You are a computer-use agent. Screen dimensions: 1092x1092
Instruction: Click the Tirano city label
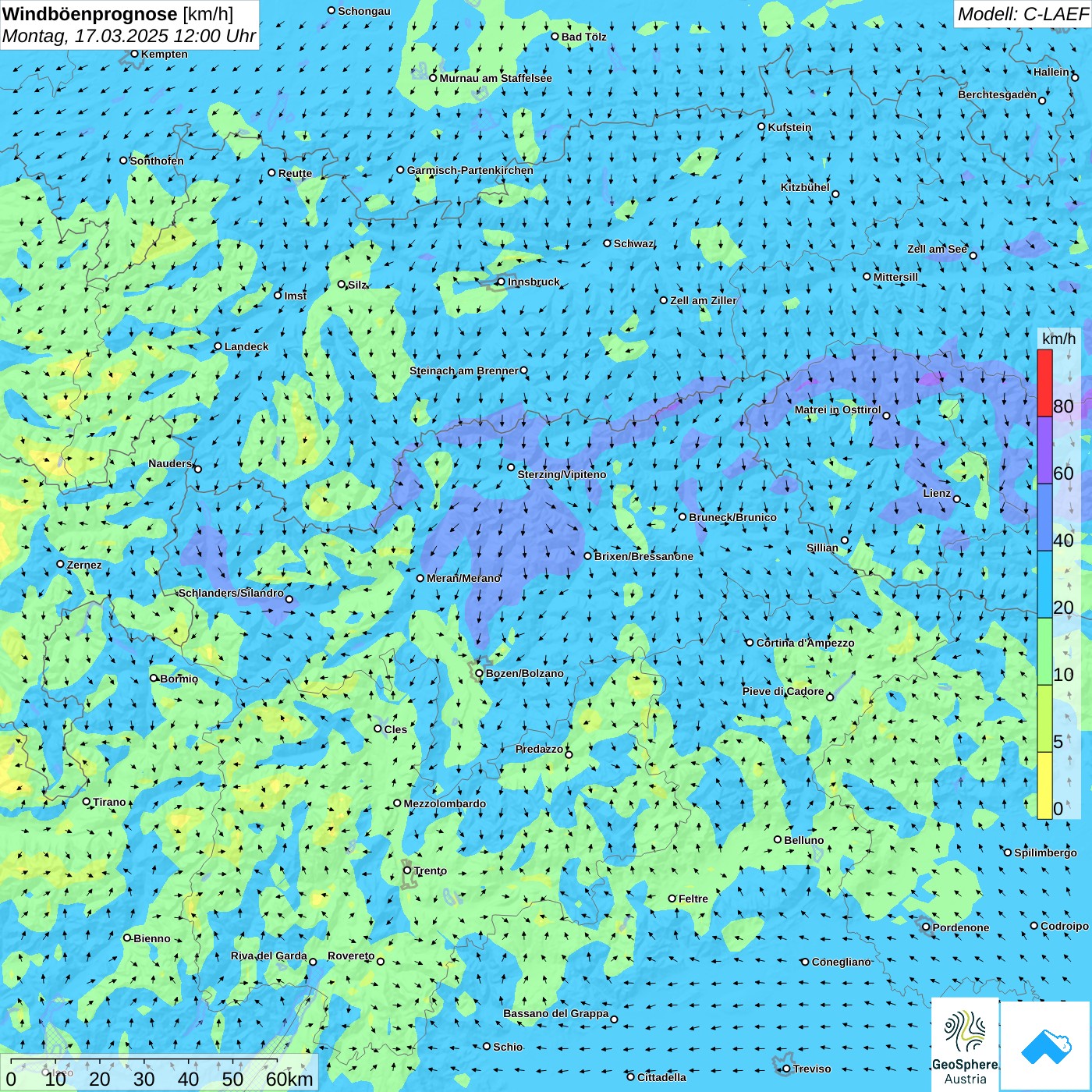coord(109,802)
